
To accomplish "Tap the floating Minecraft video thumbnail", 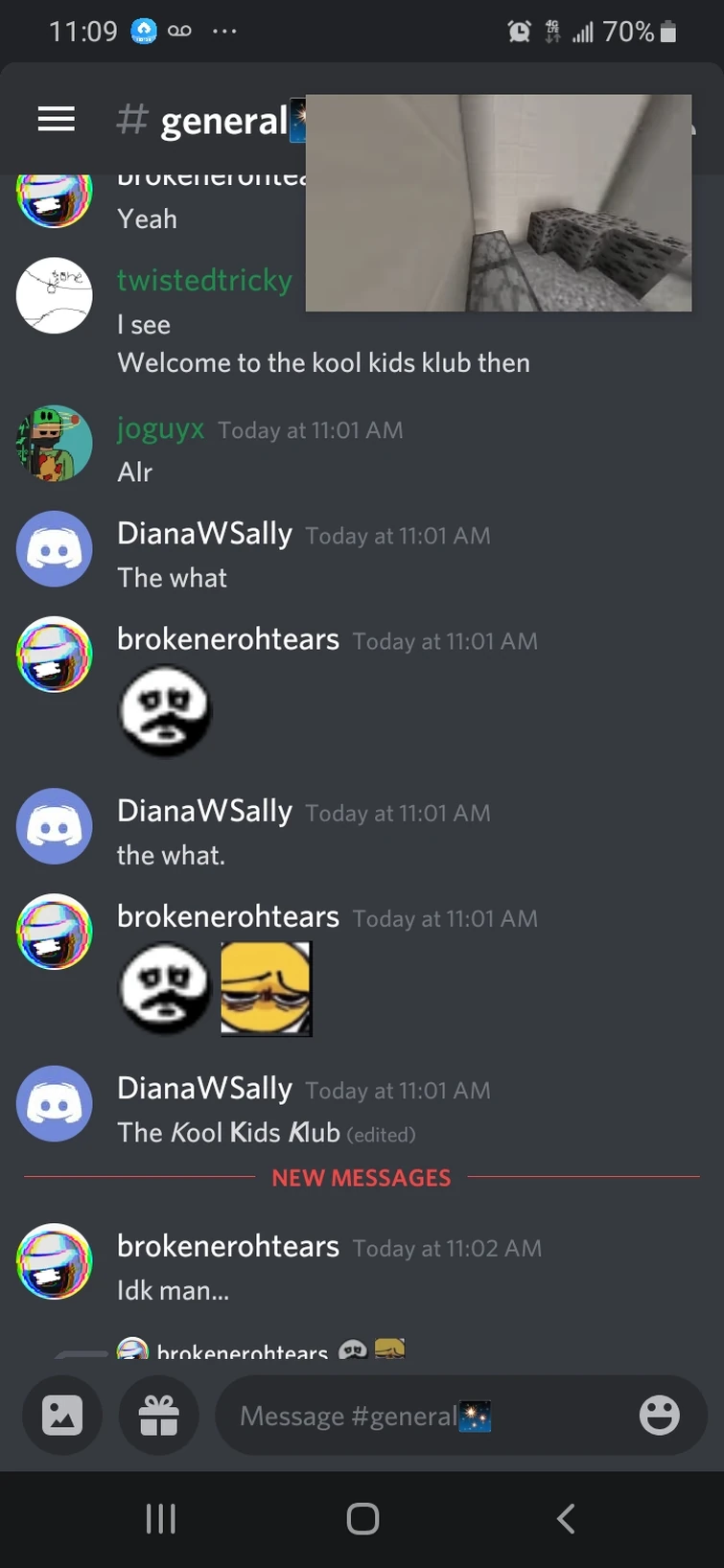I will pyautogui.click(x=499, y=202).
